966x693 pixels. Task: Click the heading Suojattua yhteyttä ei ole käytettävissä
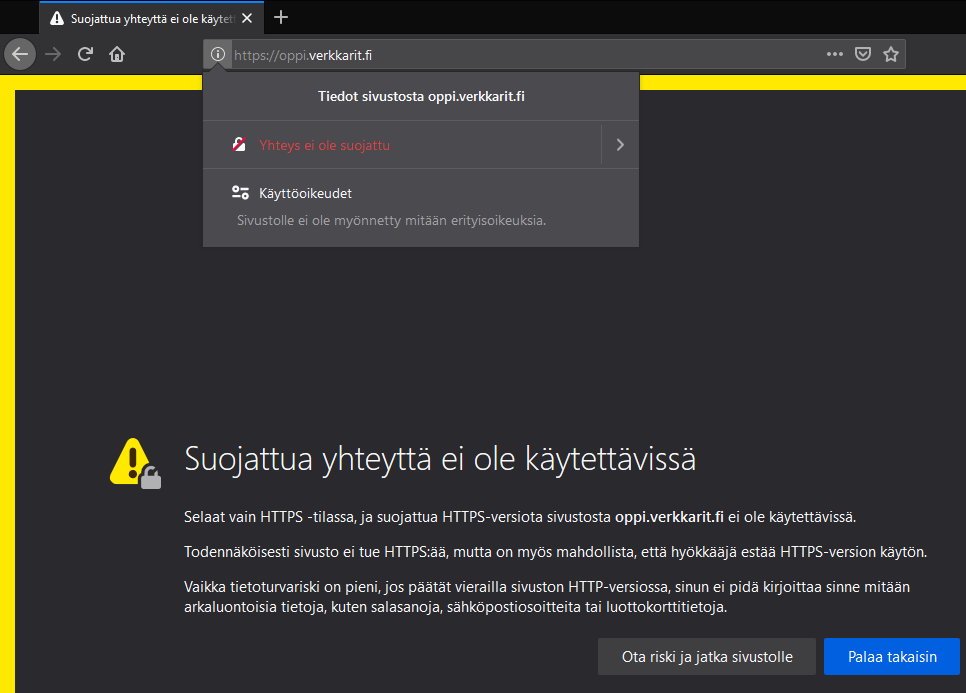click(x=440, y=460)
